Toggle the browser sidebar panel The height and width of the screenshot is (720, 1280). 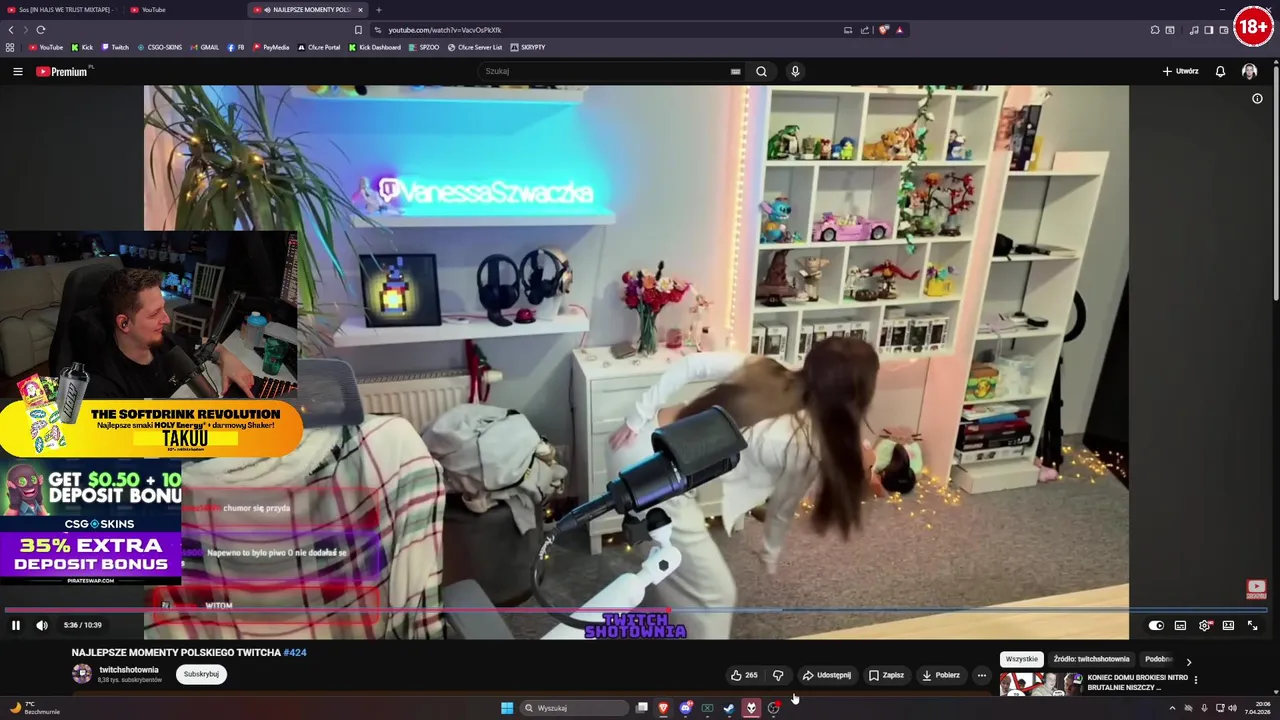1208,30
